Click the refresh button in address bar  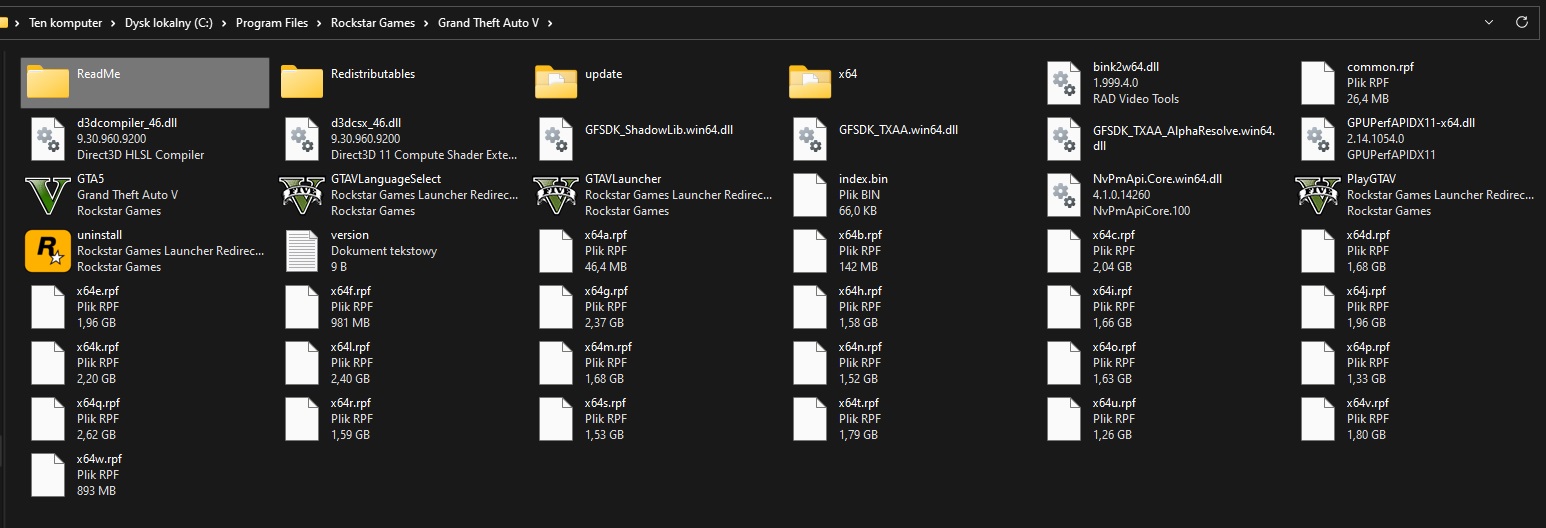pos(1522,21)
